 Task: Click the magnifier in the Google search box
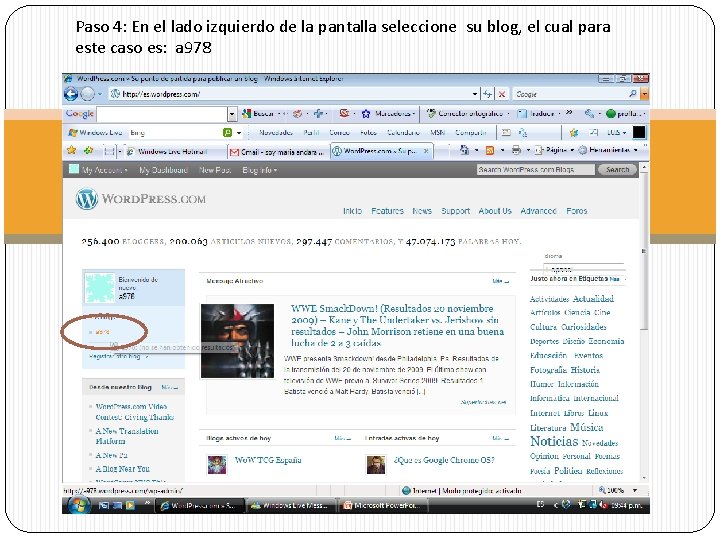tap(632, 94)
